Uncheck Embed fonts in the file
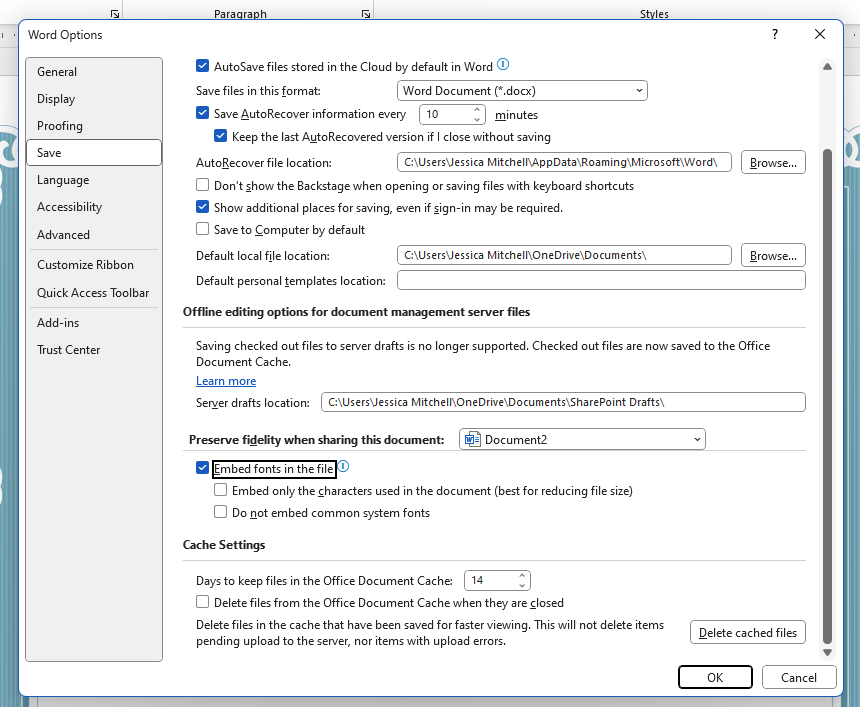 click(x=202, y=468)
